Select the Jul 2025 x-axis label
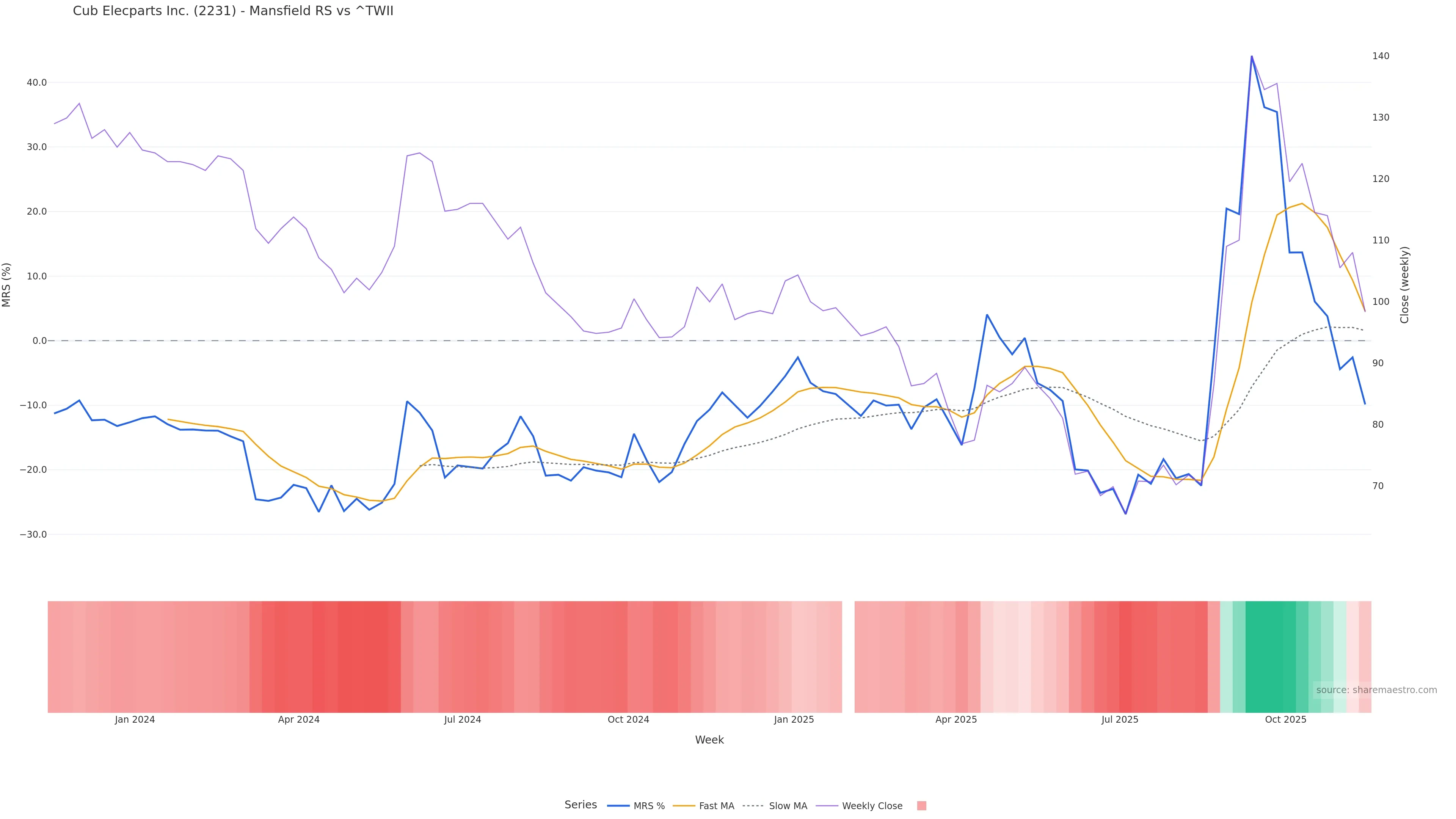 point(1120,720)
